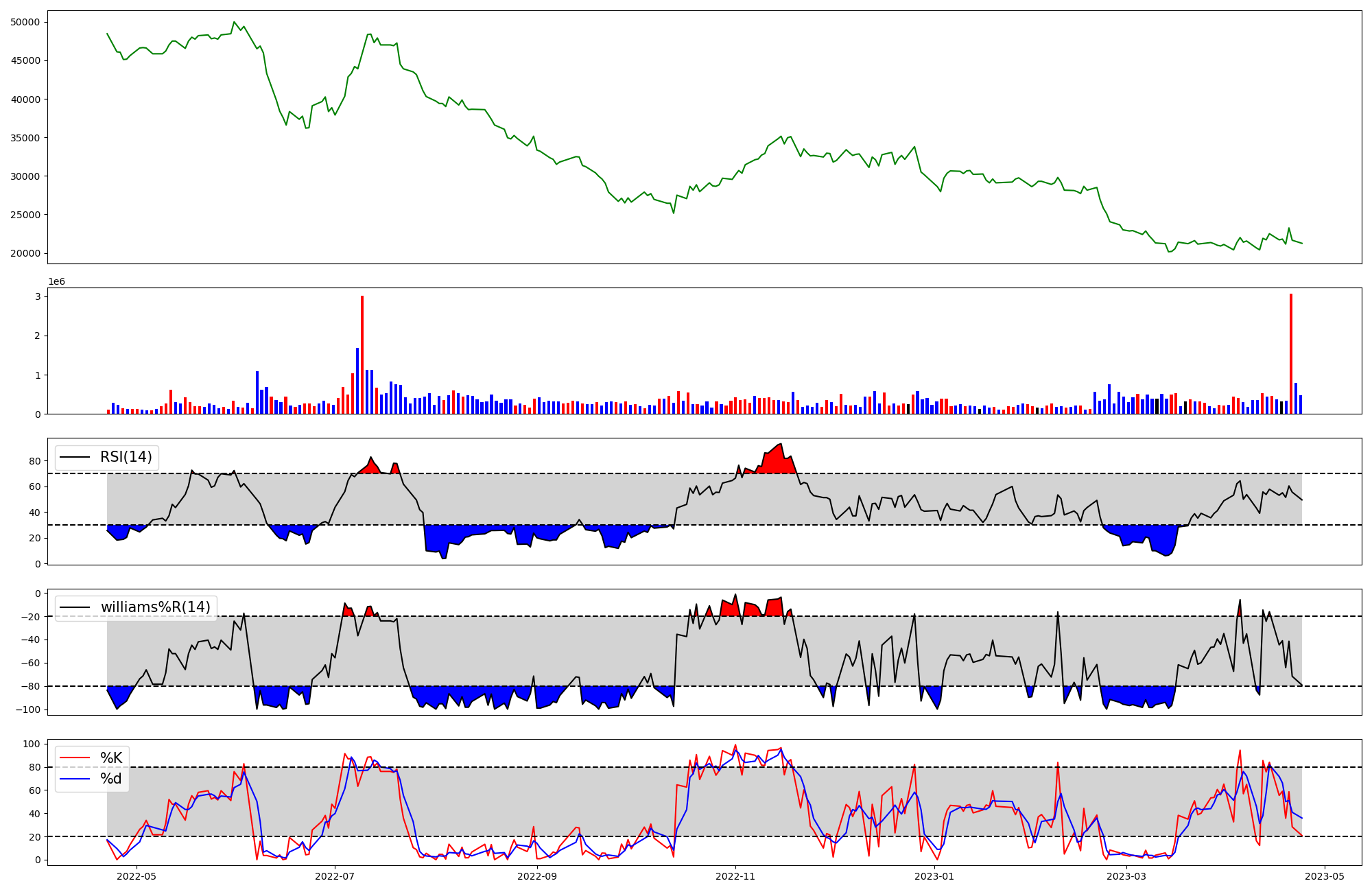The height and width of the screenshot is (892, 1372).
Task: Click the 20000 price axis tick label
Action: point(25,253)
